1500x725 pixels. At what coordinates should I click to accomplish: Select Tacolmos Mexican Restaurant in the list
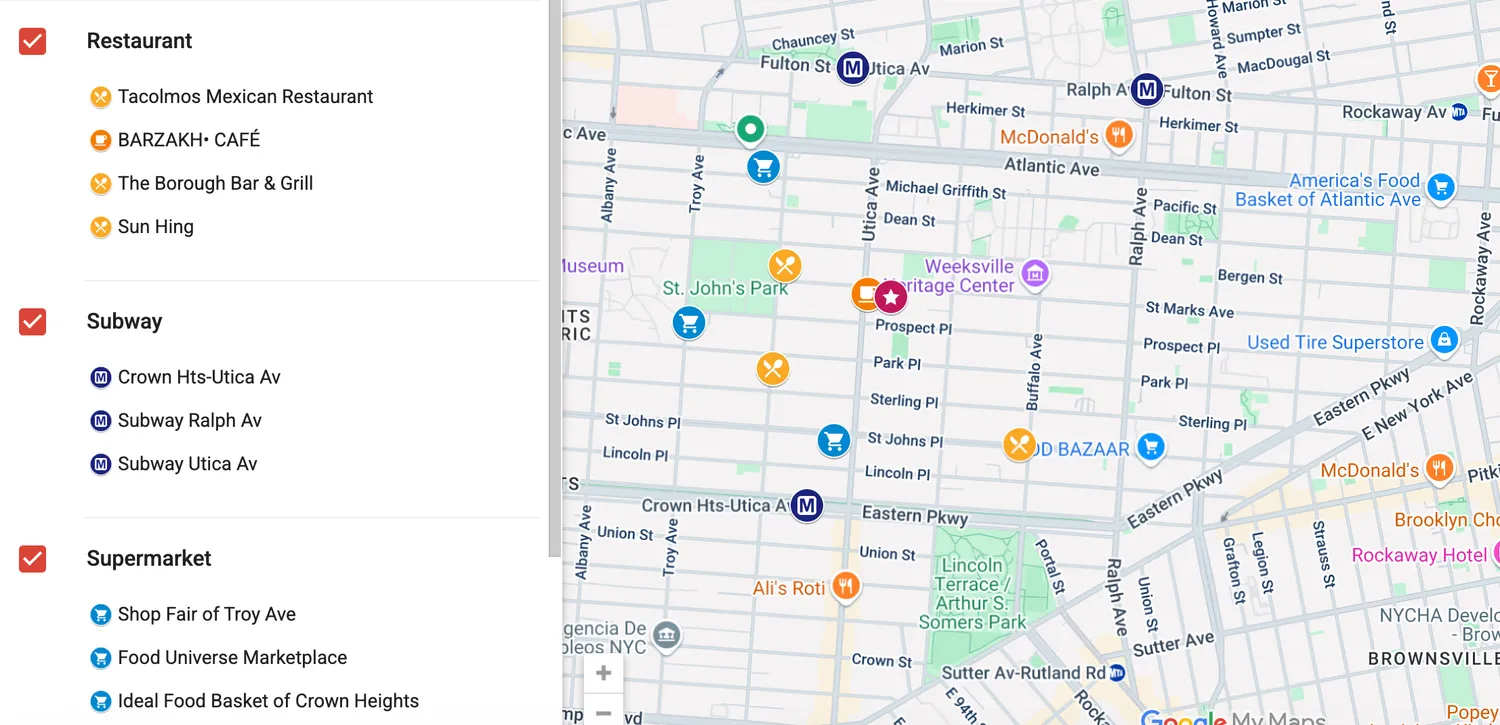245,97
